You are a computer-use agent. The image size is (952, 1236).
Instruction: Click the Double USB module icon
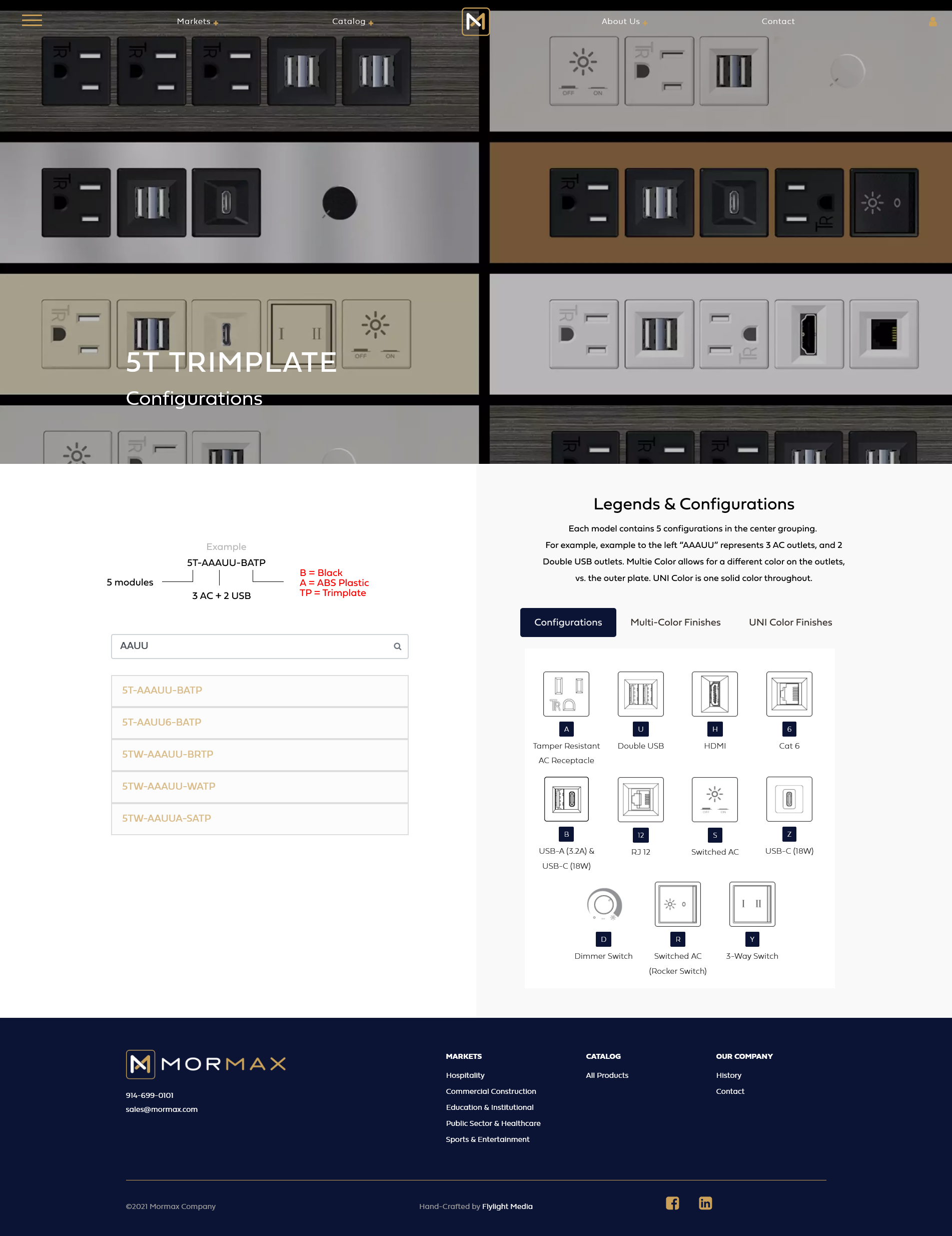640,694
